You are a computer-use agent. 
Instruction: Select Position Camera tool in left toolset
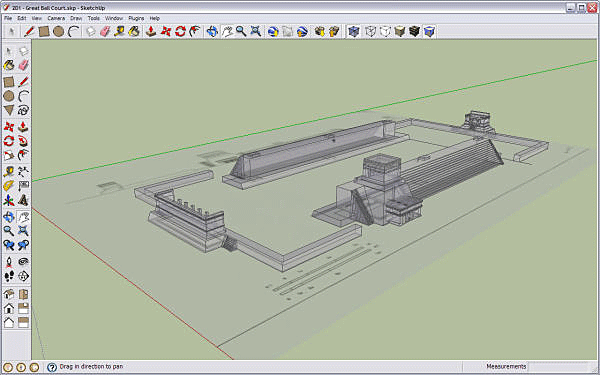tap(9, 262)
